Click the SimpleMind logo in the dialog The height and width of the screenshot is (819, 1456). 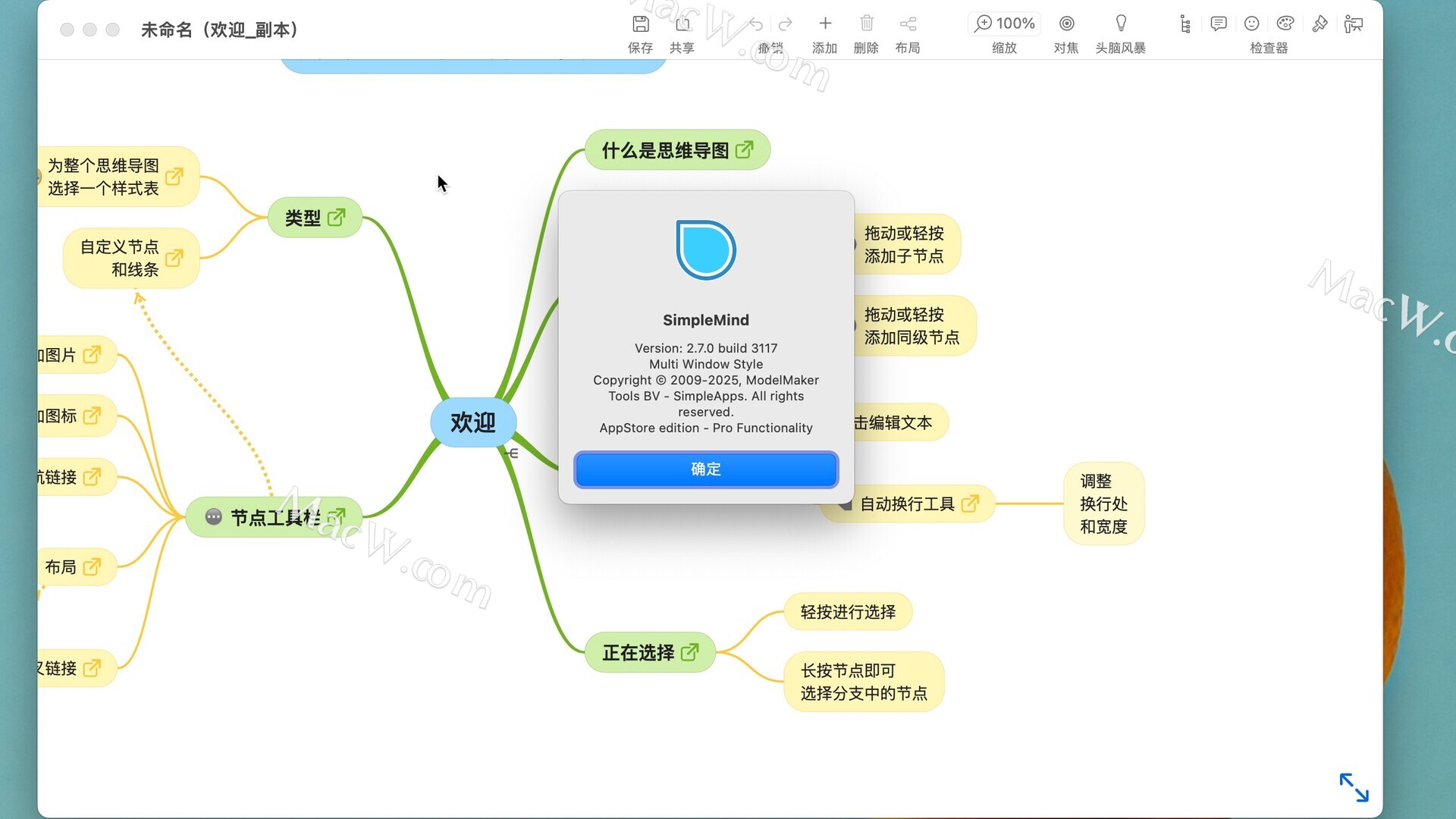pos(706,249)
